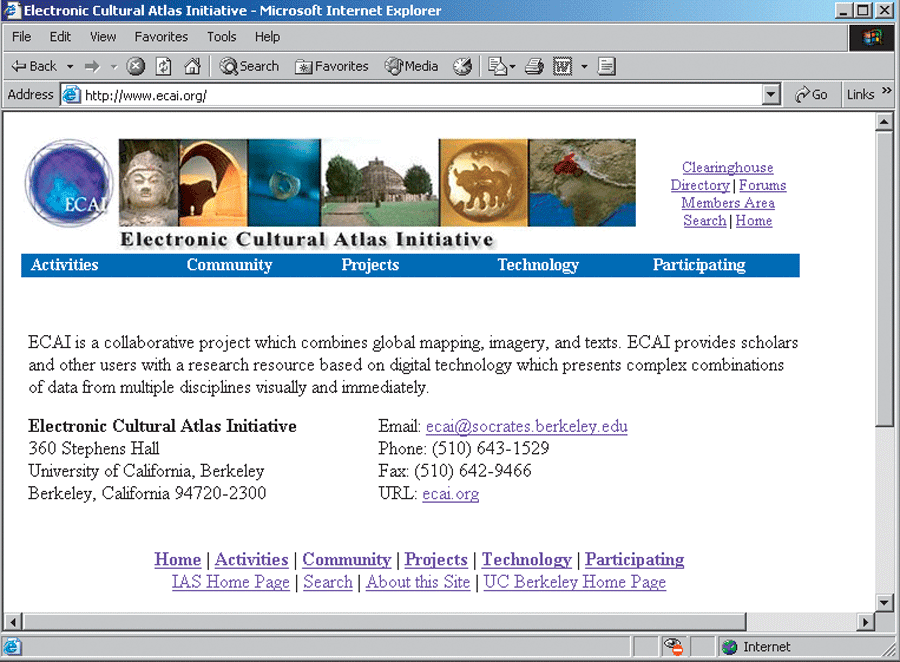Click the satellite map banner image

[582, 183]
